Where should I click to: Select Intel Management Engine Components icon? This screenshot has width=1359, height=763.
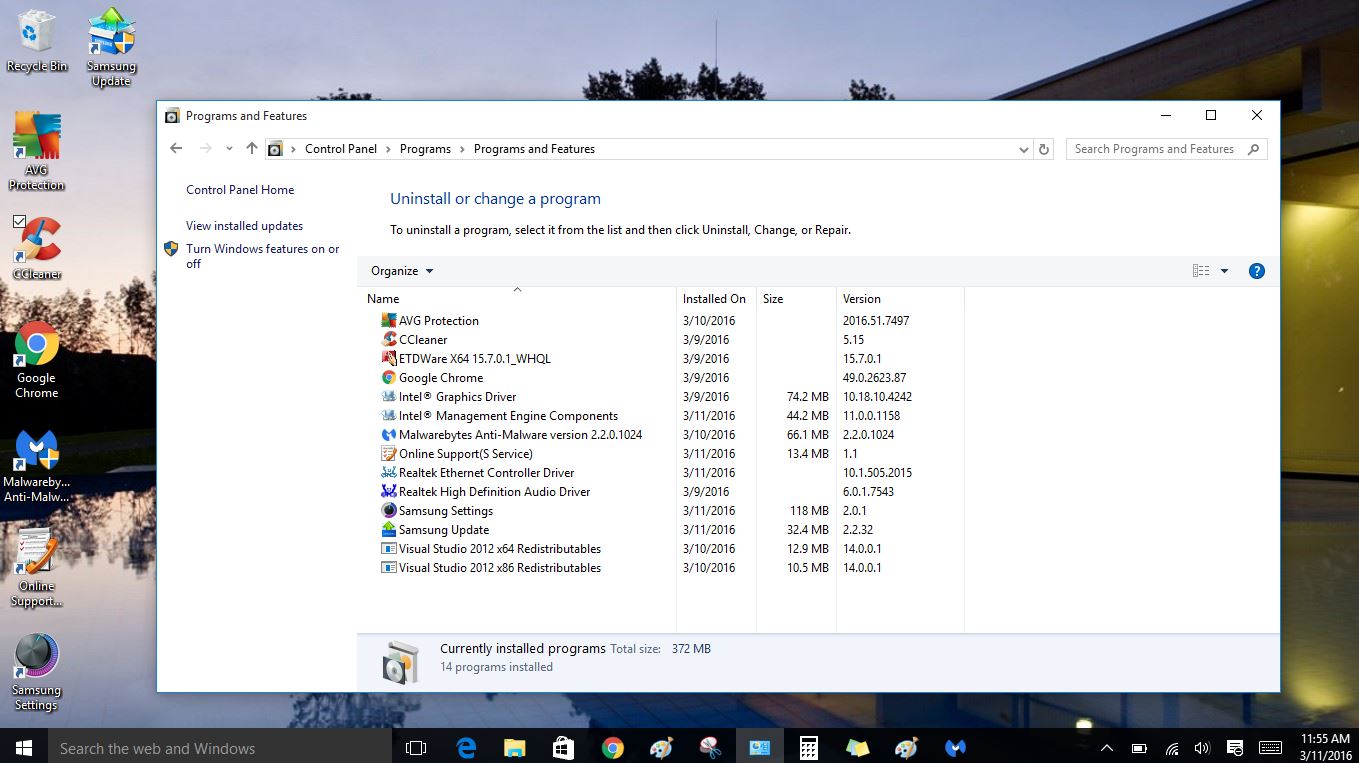(x=389, y=415)
